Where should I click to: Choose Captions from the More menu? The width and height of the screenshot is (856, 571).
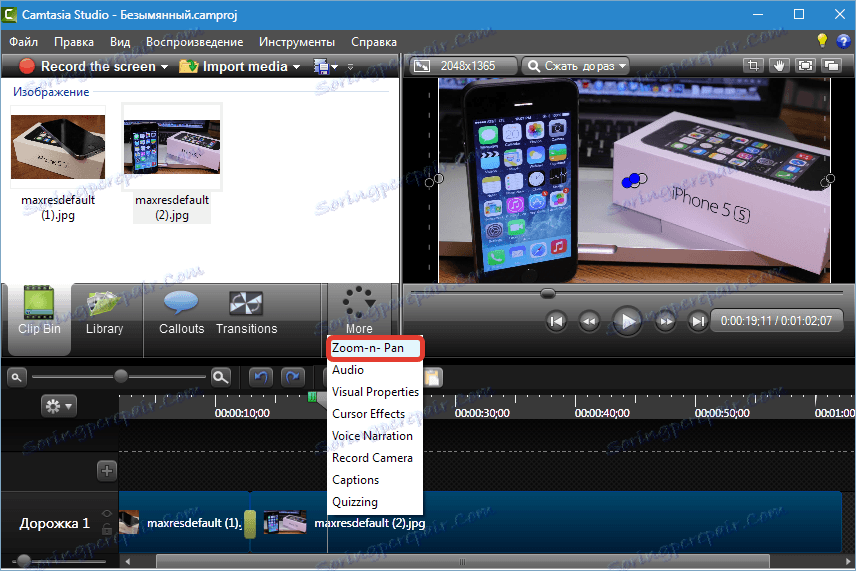(x=374, y=480)
